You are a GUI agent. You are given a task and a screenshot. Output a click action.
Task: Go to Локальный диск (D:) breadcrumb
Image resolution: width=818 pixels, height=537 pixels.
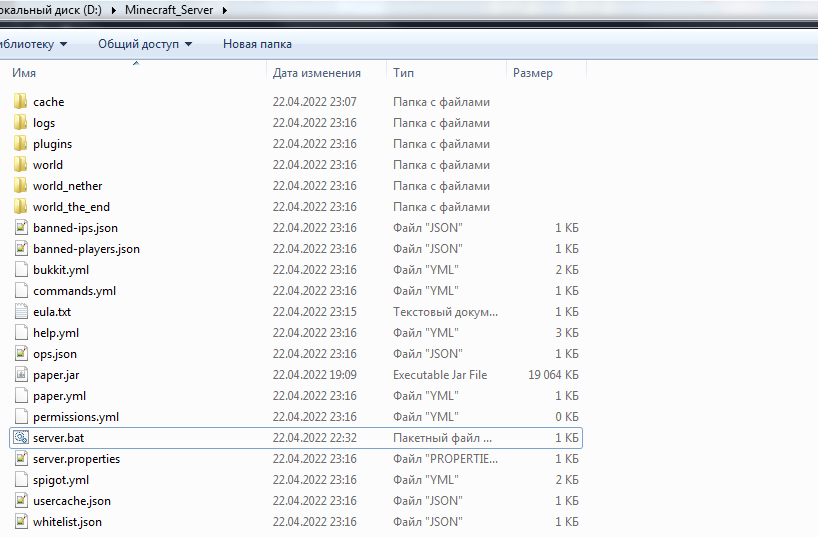click(x=51, y=10)
